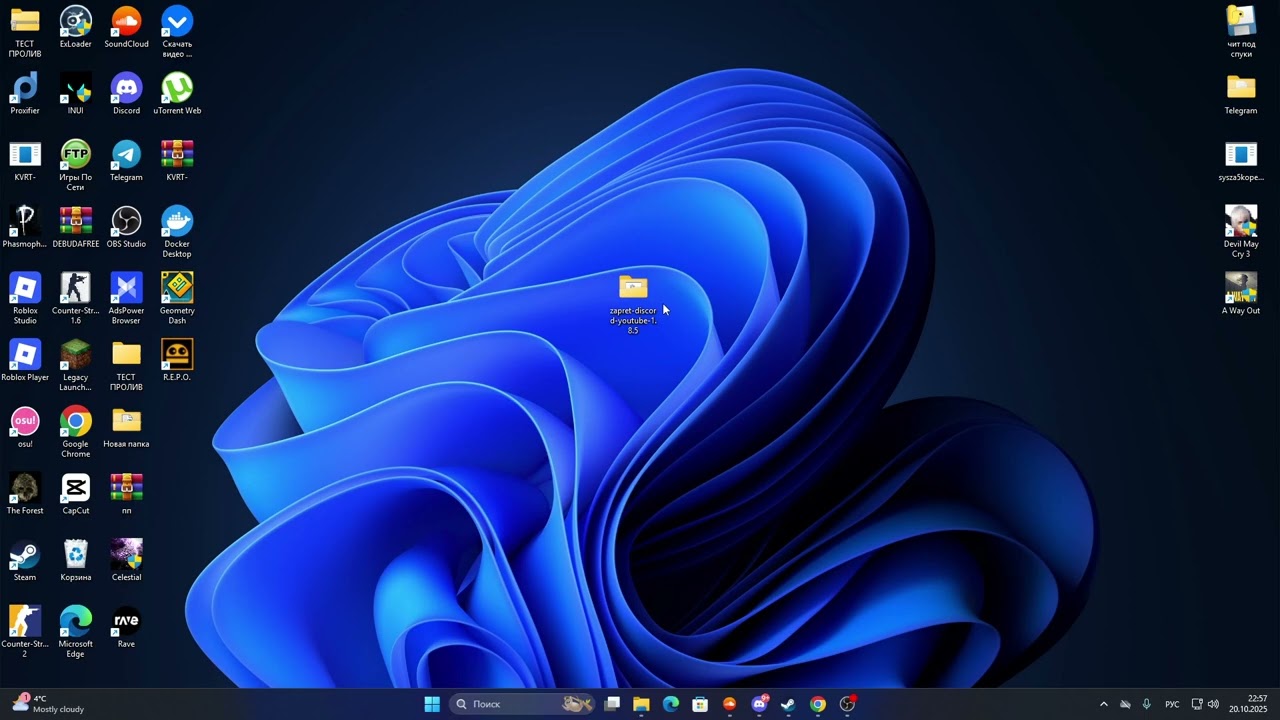
Task: Click the microphone icon in system tray
Action: click(x=1146, y=704)
